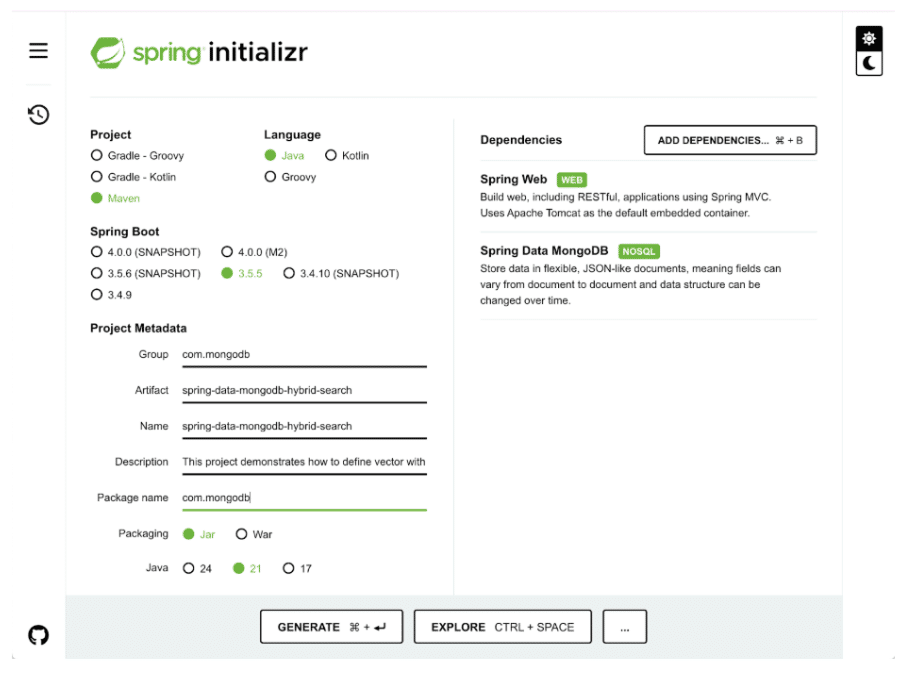Image resolution: width=899 pixels, height=678 pixels.
Task: Select Gradle - Groovy project type
Action: (x=97, y=155)
